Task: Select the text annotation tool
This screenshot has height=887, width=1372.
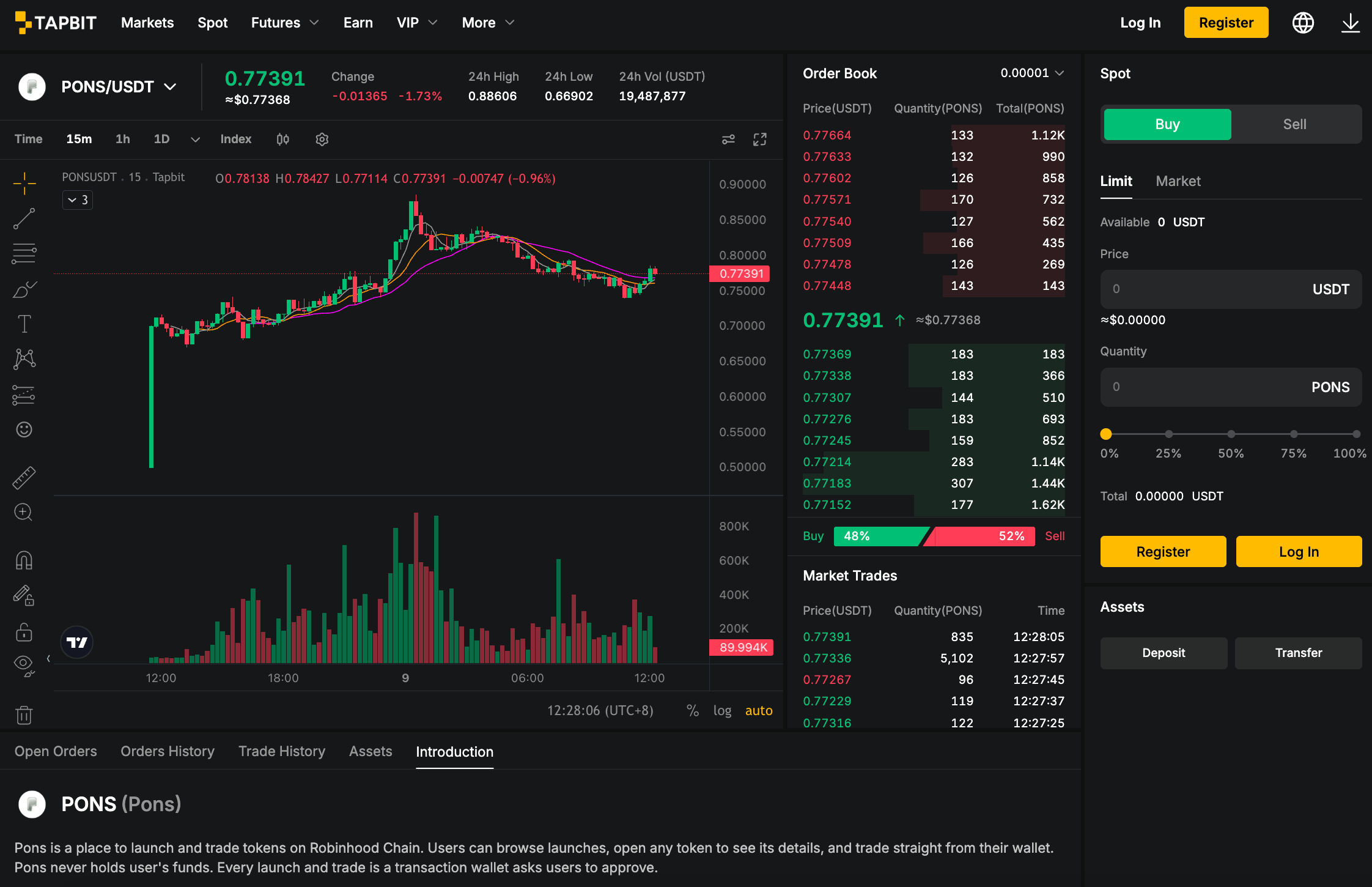Action: pyautogui.click(x=24, y=324)
